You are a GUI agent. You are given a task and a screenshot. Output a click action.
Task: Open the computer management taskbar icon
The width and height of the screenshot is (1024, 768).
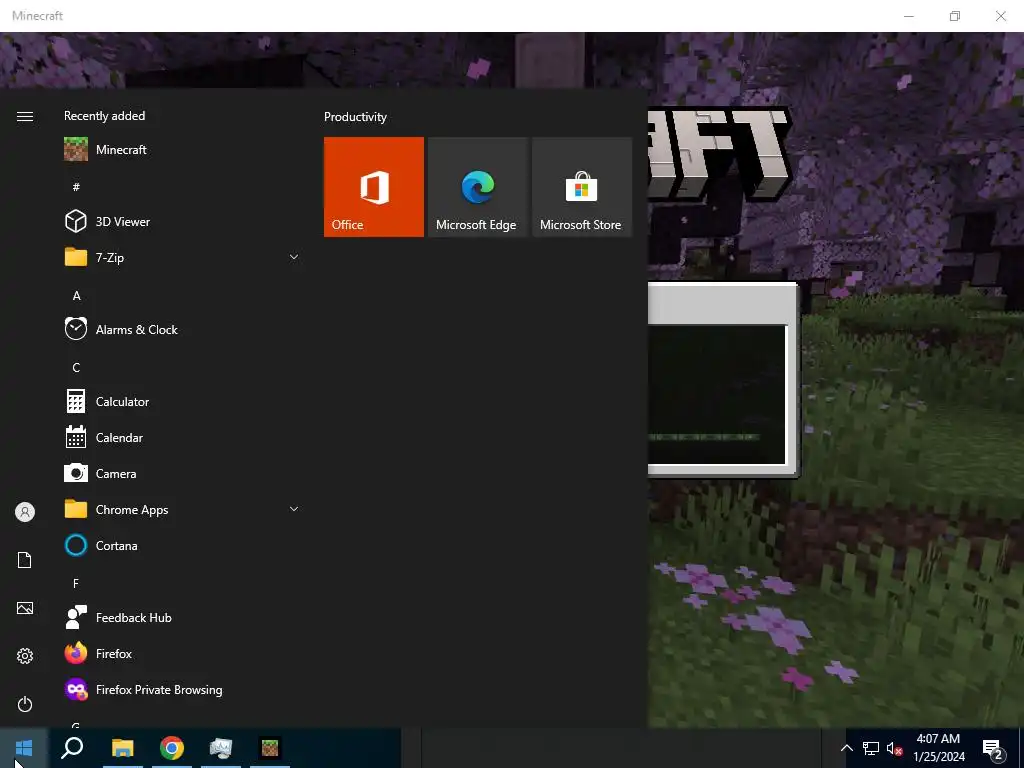tap(221, 748)
